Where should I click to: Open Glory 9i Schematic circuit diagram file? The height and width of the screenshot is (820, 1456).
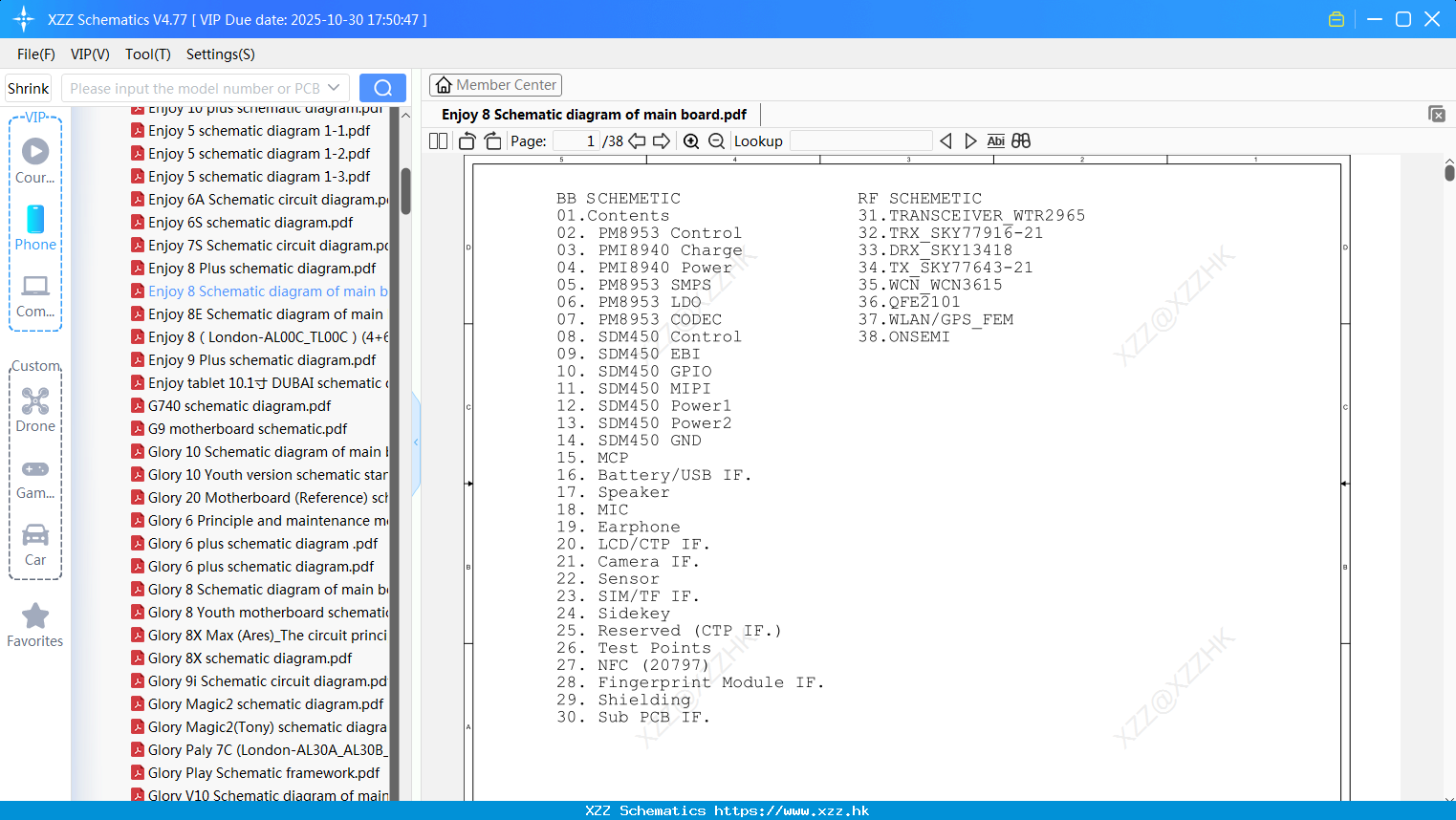click(x=259, y=681)
